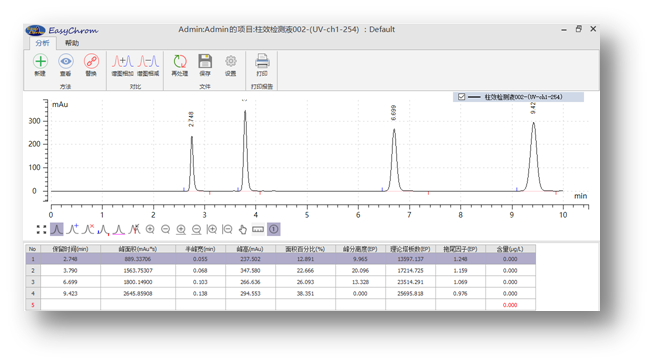655x364 pixels.
Task: Click the green plus new method icon
Action: click(41, 61)
